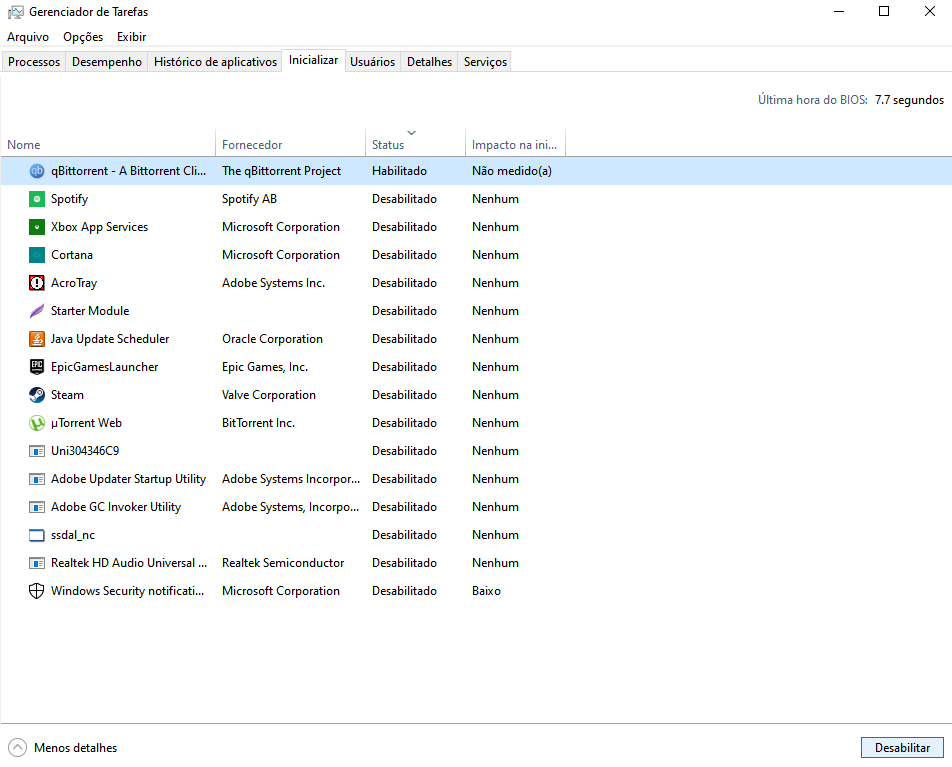This screenshot has height=767, width=952.
Task: Collapse view with Menos detalhes arrow icon
Action: 18,748
